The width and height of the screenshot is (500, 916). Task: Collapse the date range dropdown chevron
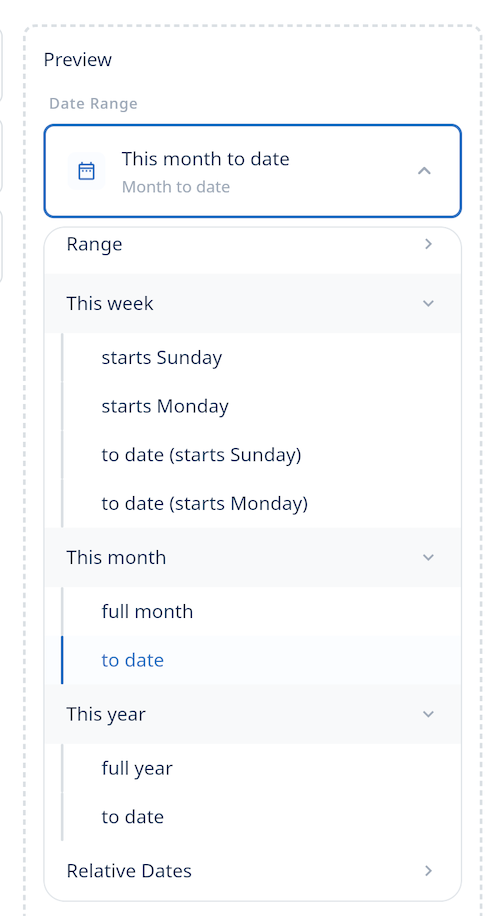[x=425, y=171]
